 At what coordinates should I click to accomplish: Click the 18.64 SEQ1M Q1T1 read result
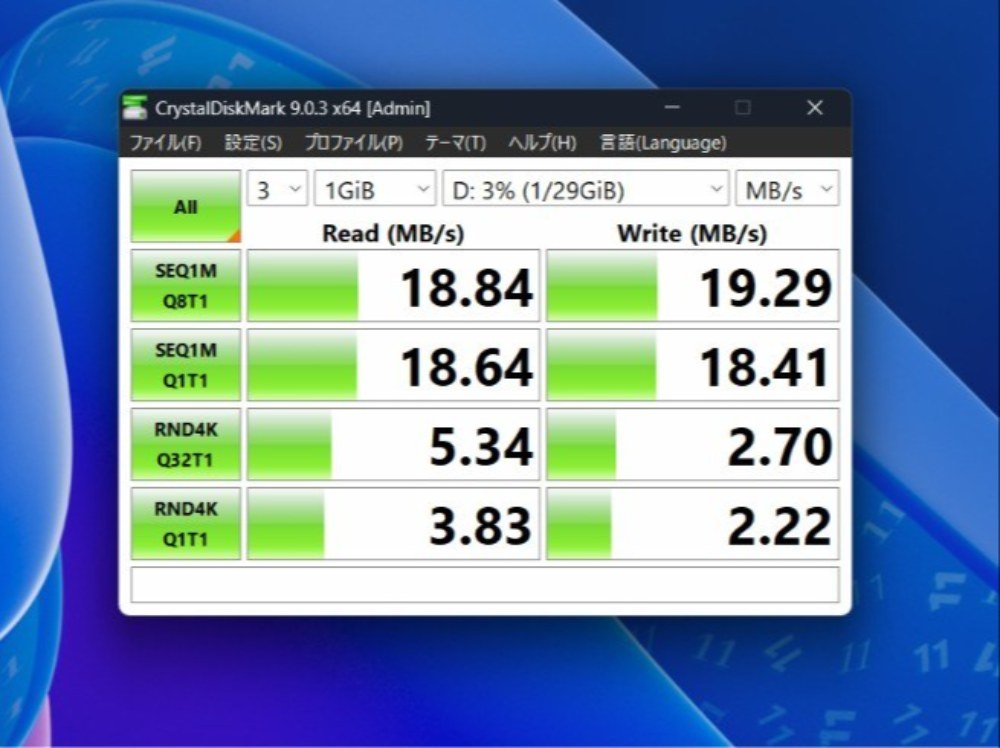pos(393,365)
